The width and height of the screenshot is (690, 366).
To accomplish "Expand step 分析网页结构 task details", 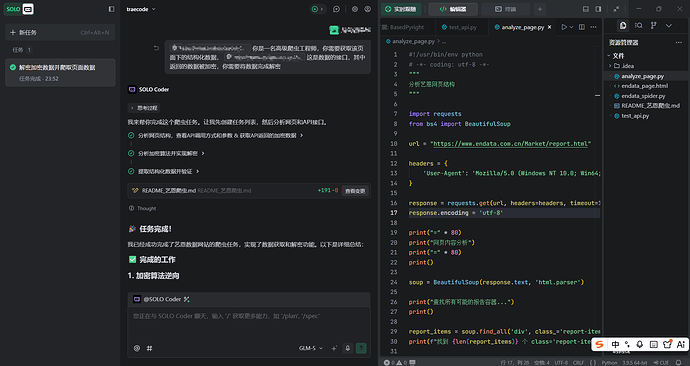I will coord(216,135).
